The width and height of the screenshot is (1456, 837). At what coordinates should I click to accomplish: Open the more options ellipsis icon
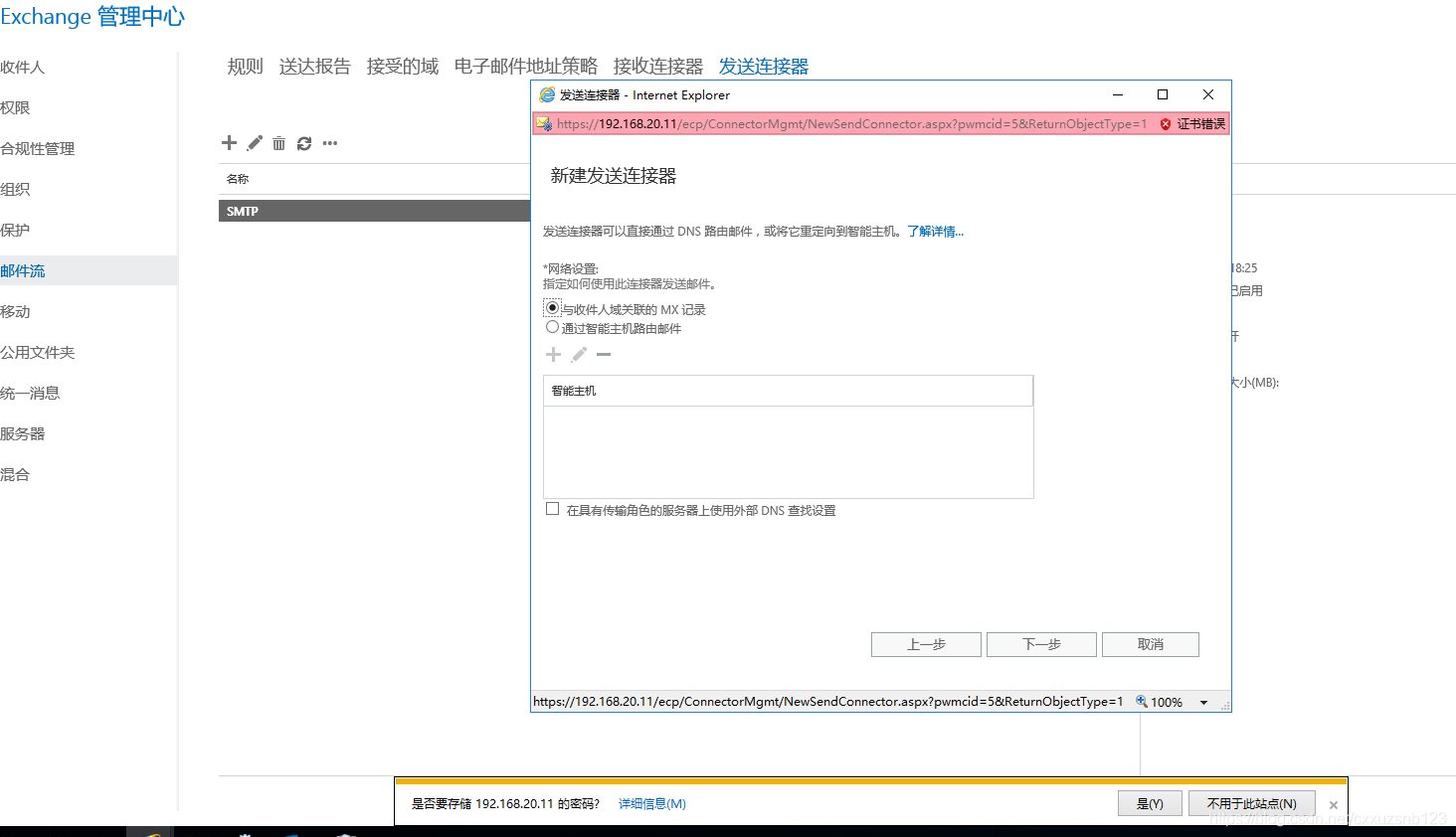pyautogui.click(x=330, y=143)
